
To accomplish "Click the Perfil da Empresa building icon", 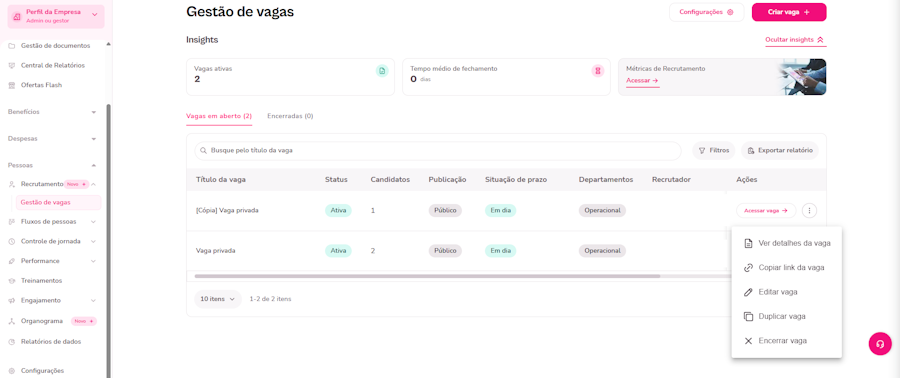I will (17, 16).
